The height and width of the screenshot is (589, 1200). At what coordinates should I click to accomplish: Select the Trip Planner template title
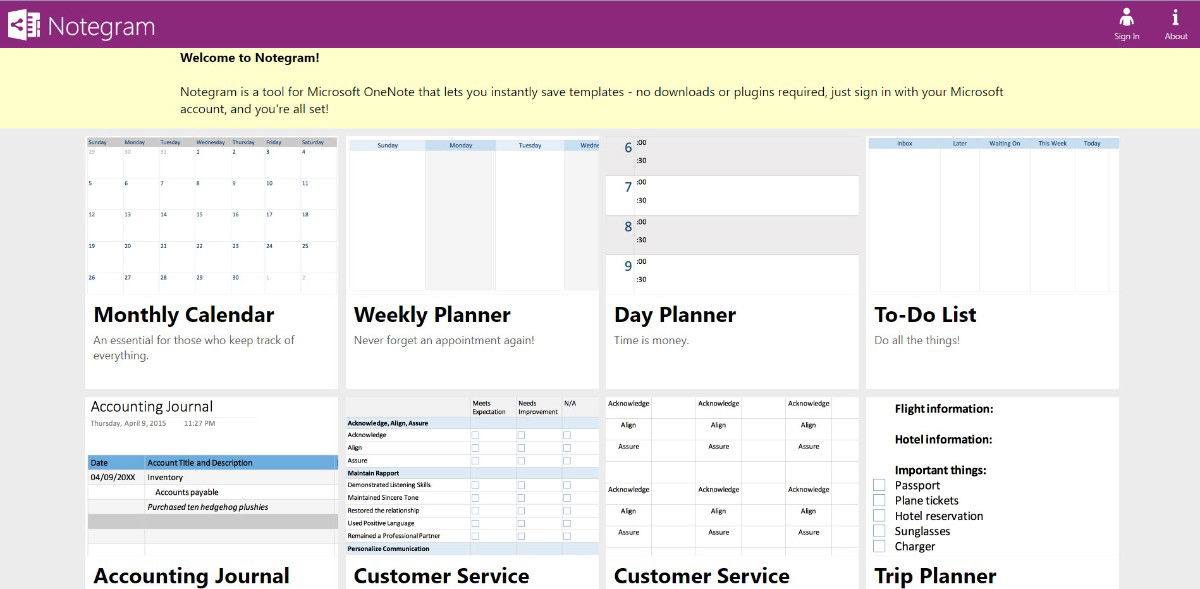click(x=935, y=576)
